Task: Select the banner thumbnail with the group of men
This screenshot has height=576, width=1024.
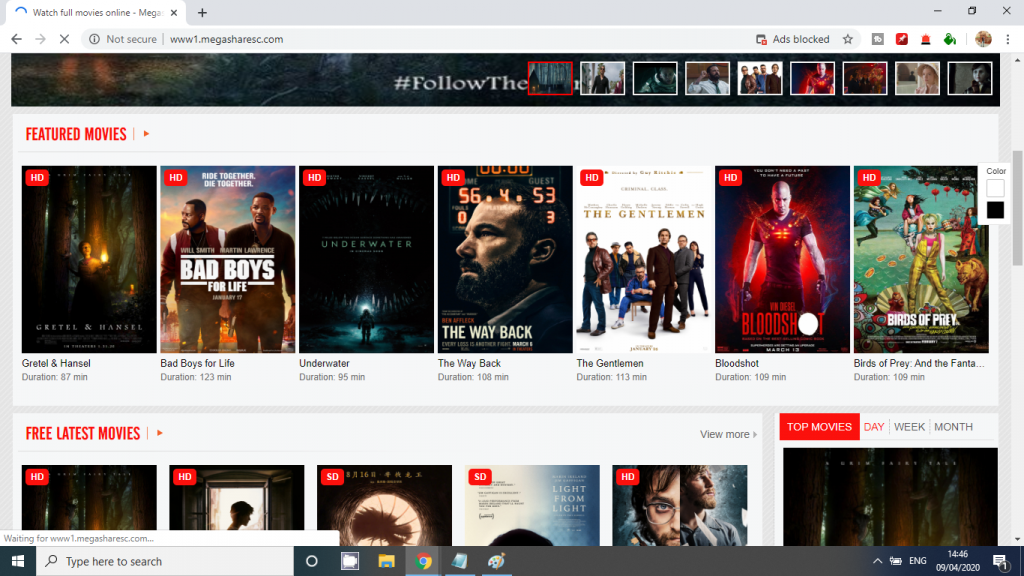Action: [760, 78]
